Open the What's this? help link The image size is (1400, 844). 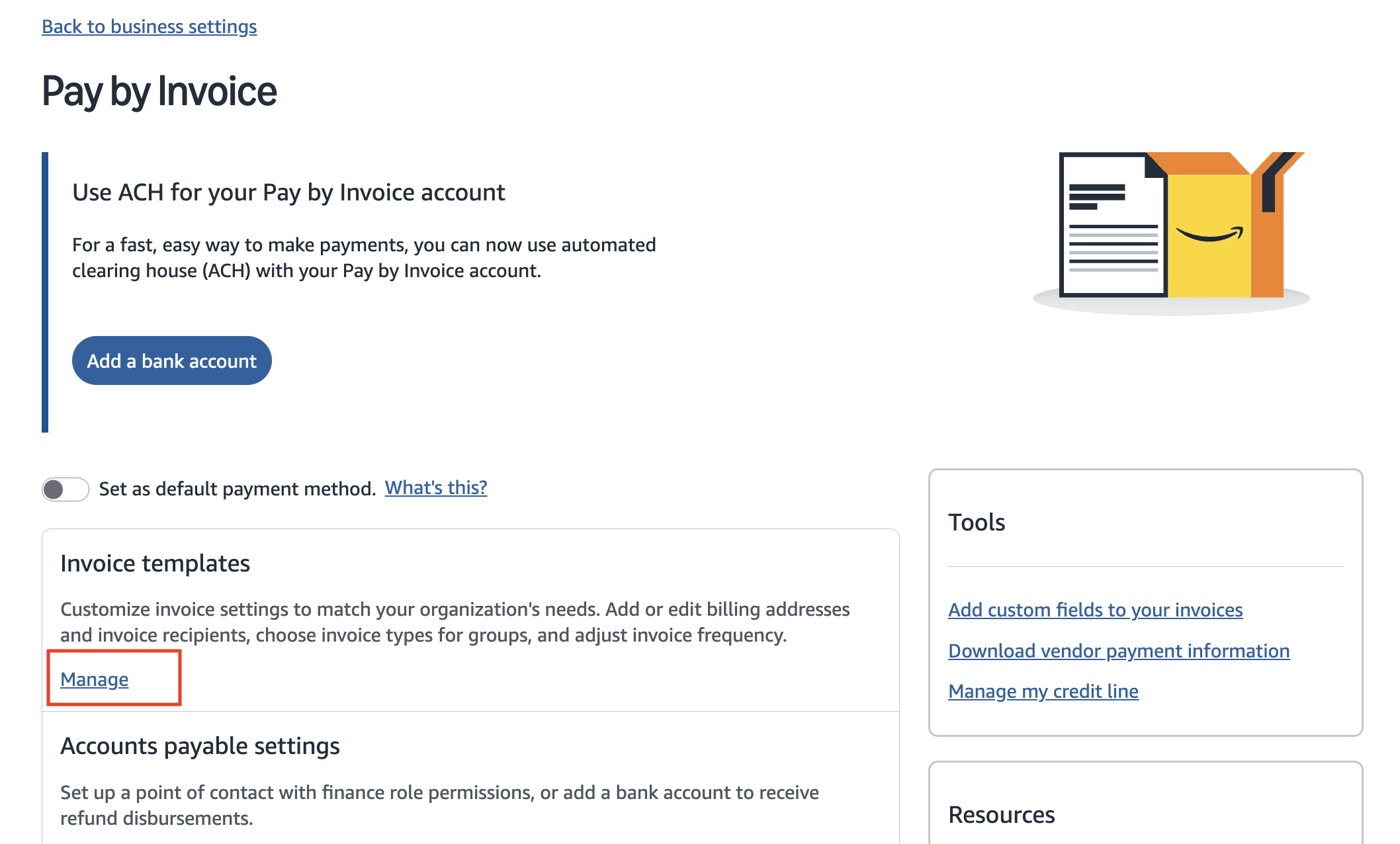(x=435, y=487)
